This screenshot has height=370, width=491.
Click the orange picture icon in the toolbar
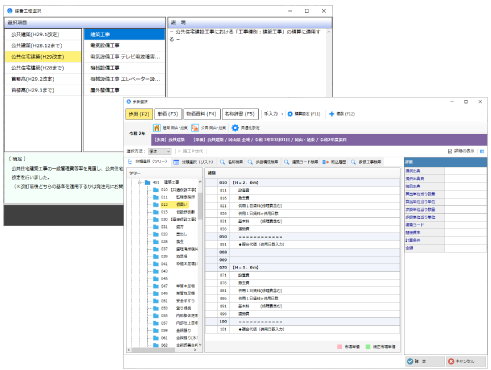[195, 128]
